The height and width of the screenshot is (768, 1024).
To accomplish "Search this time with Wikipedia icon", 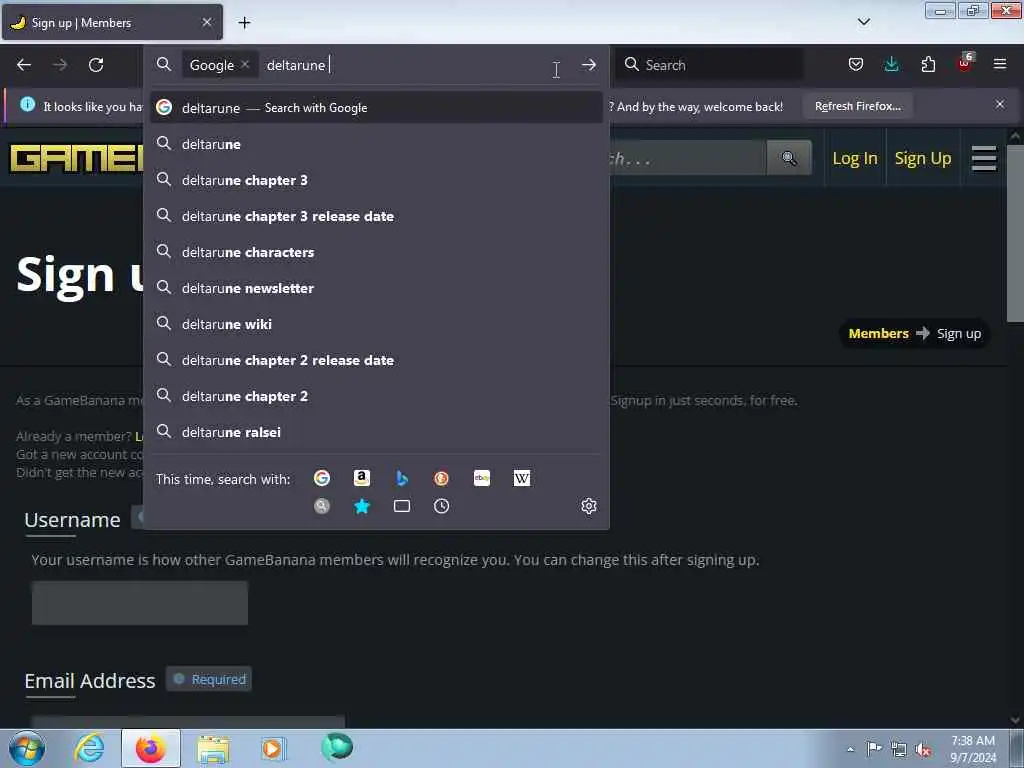I will click(x=522, y=478).
